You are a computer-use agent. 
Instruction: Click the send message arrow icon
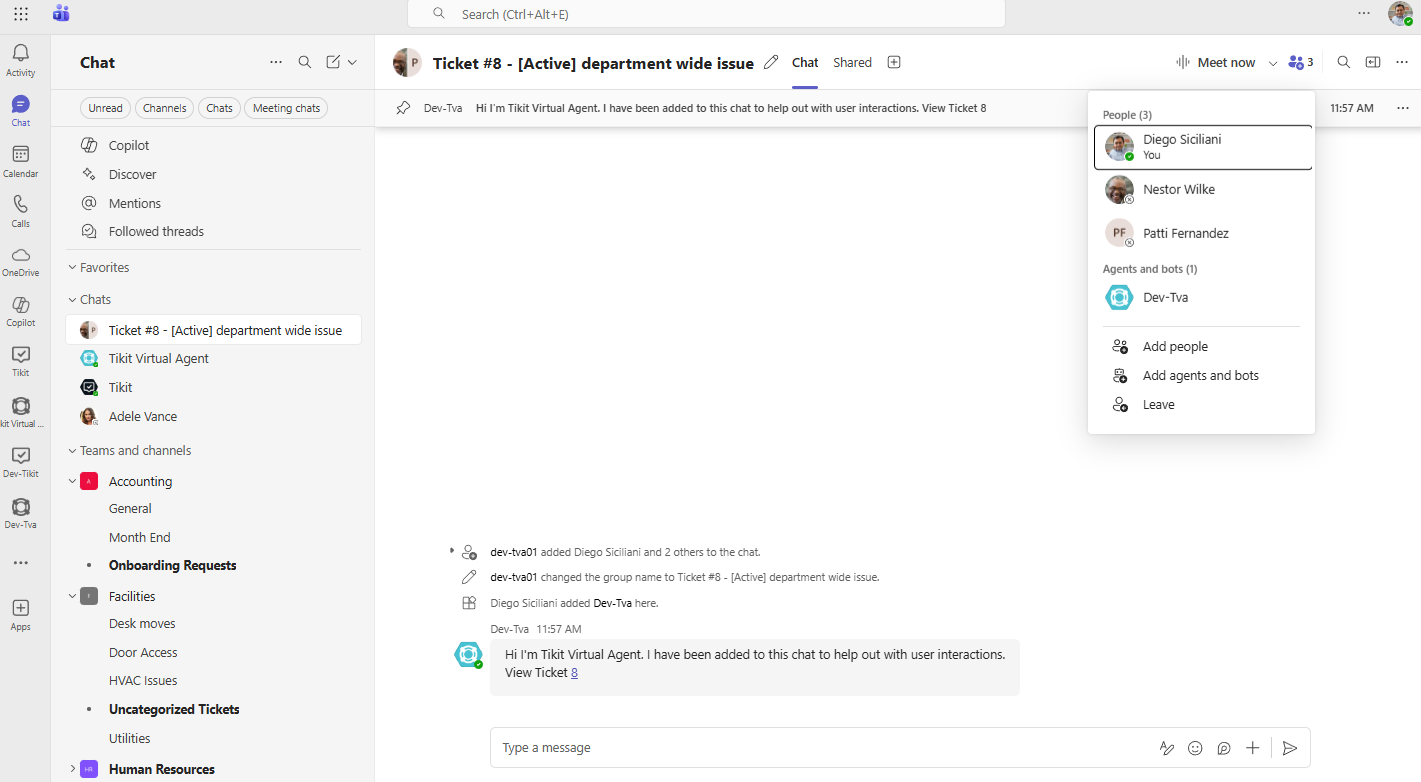coord(1290,748)
